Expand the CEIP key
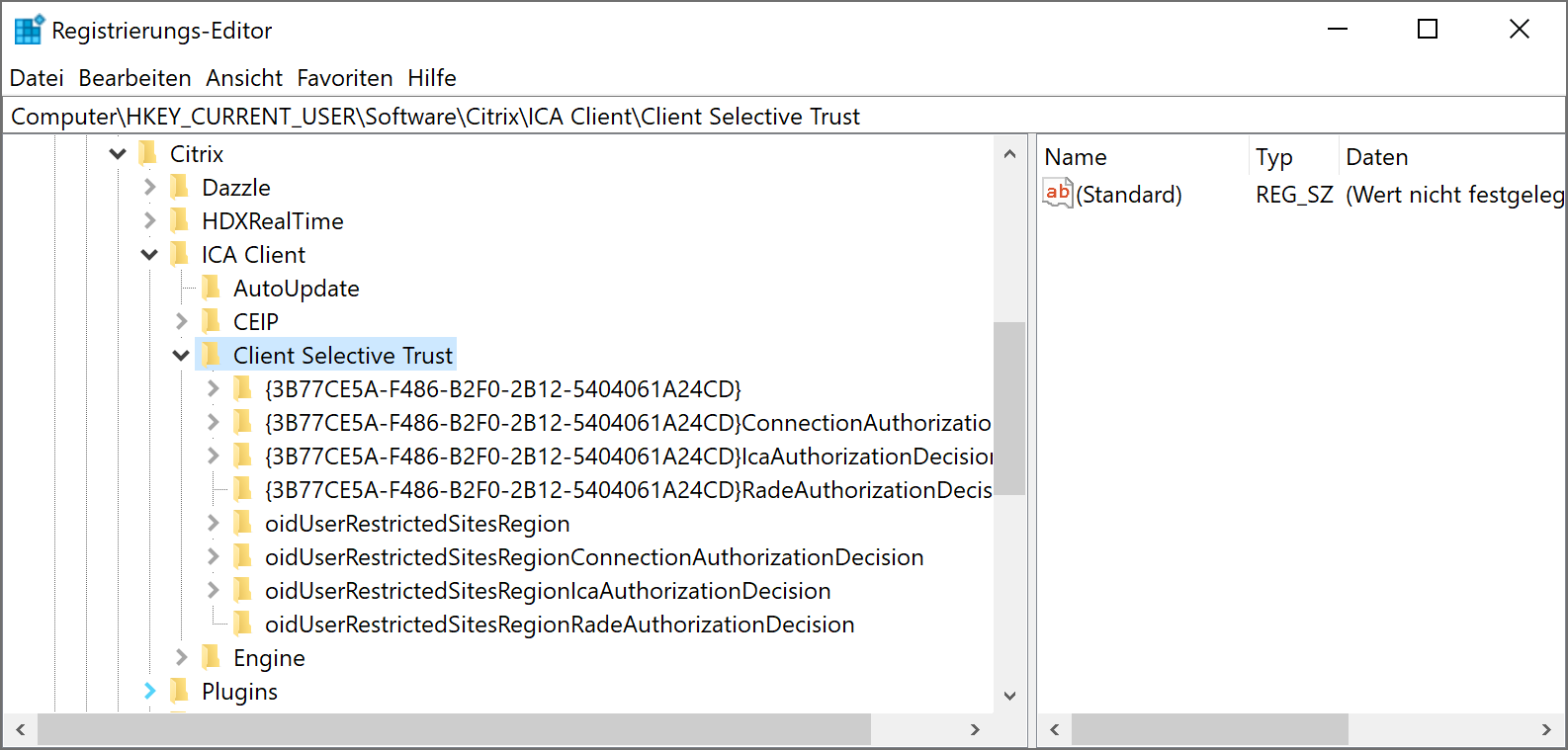Viewport: 1568px width, 750px height. (x=181, y=321)
